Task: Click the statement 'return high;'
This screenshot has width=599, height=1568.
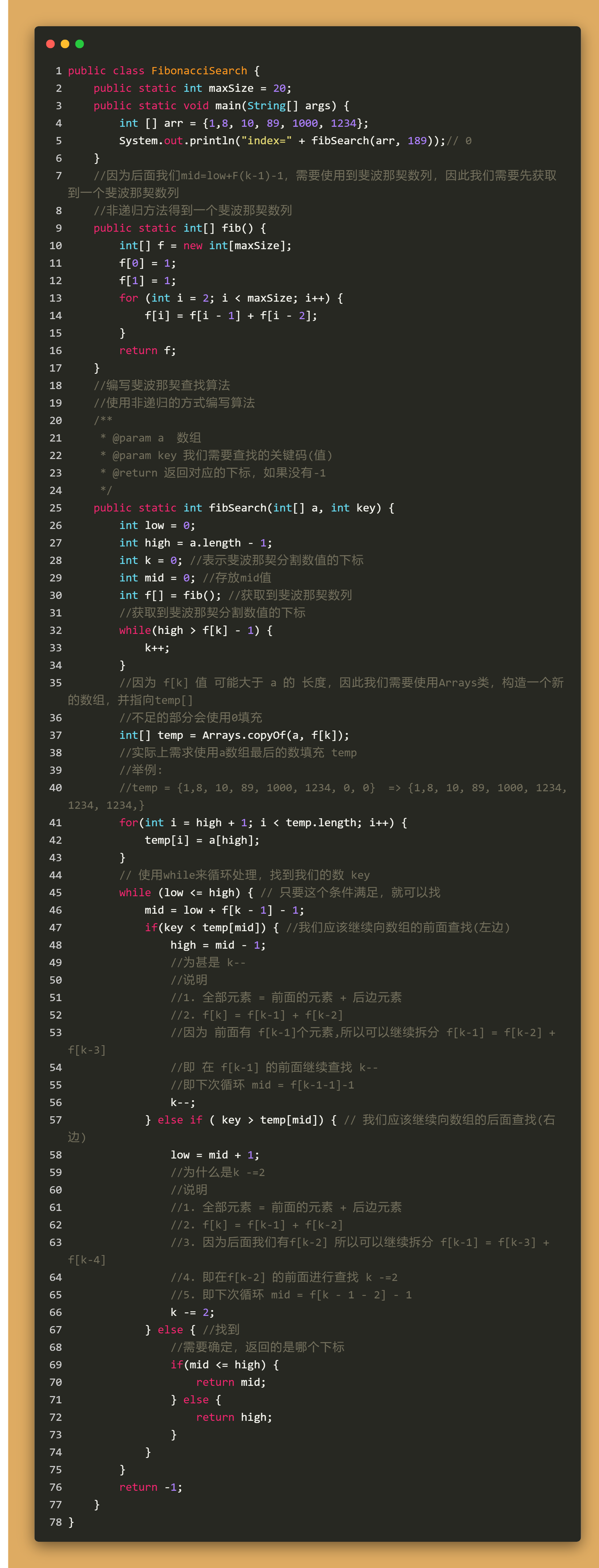Action: (x=234, y=1418)
